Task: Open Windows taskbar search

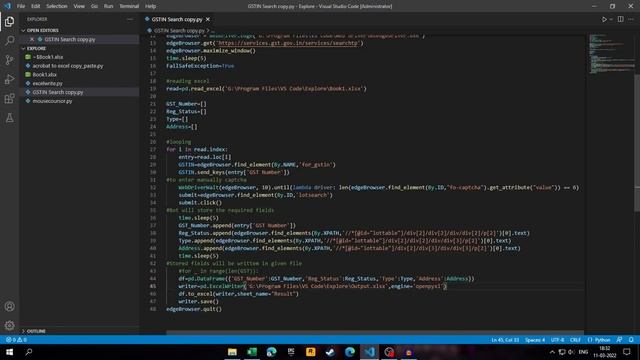Action: 29,352
